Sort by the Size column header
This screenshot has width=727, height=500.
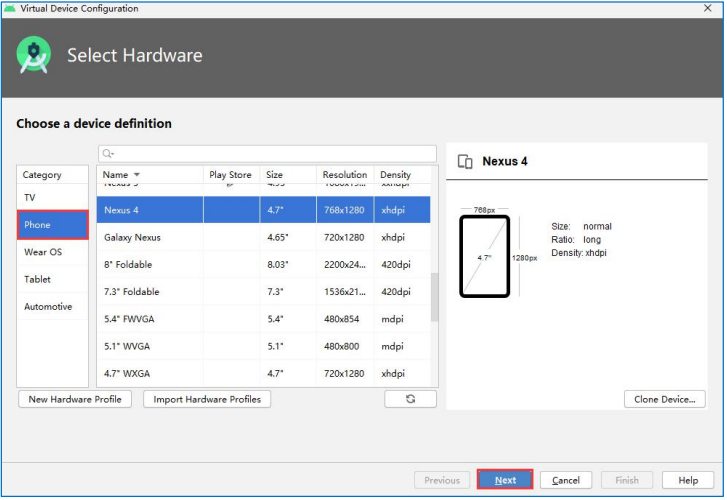289,175
